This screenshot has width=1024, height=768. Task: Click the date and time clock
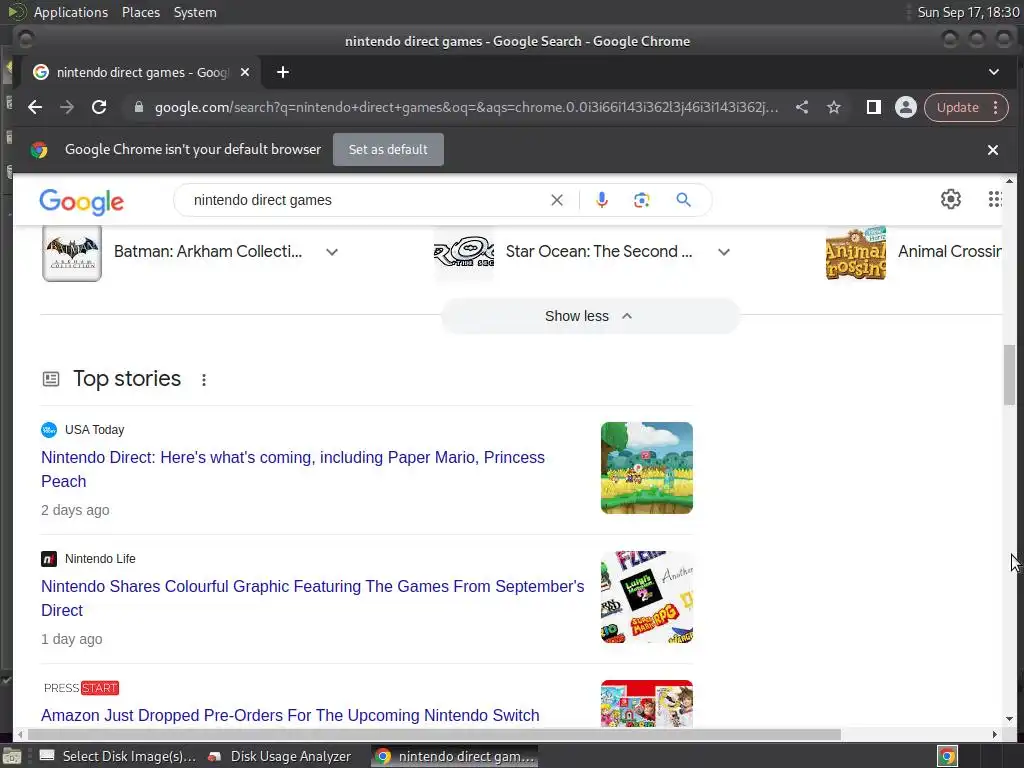click(x=968, y=12)
